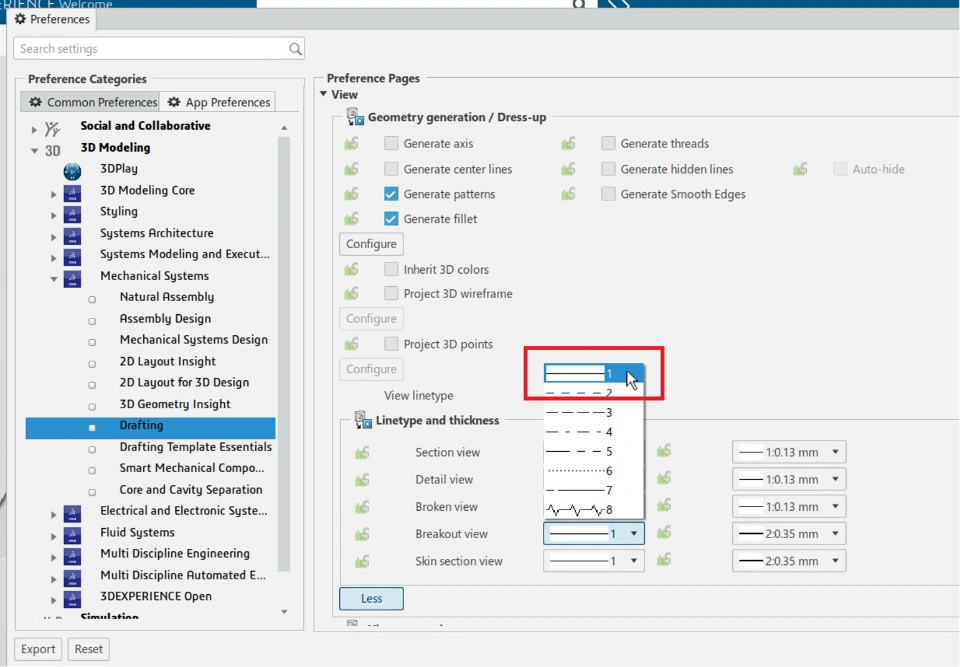Click the lock icon left of Broken view
This screenshot has height=667, width=960.
tap(362, 507)
